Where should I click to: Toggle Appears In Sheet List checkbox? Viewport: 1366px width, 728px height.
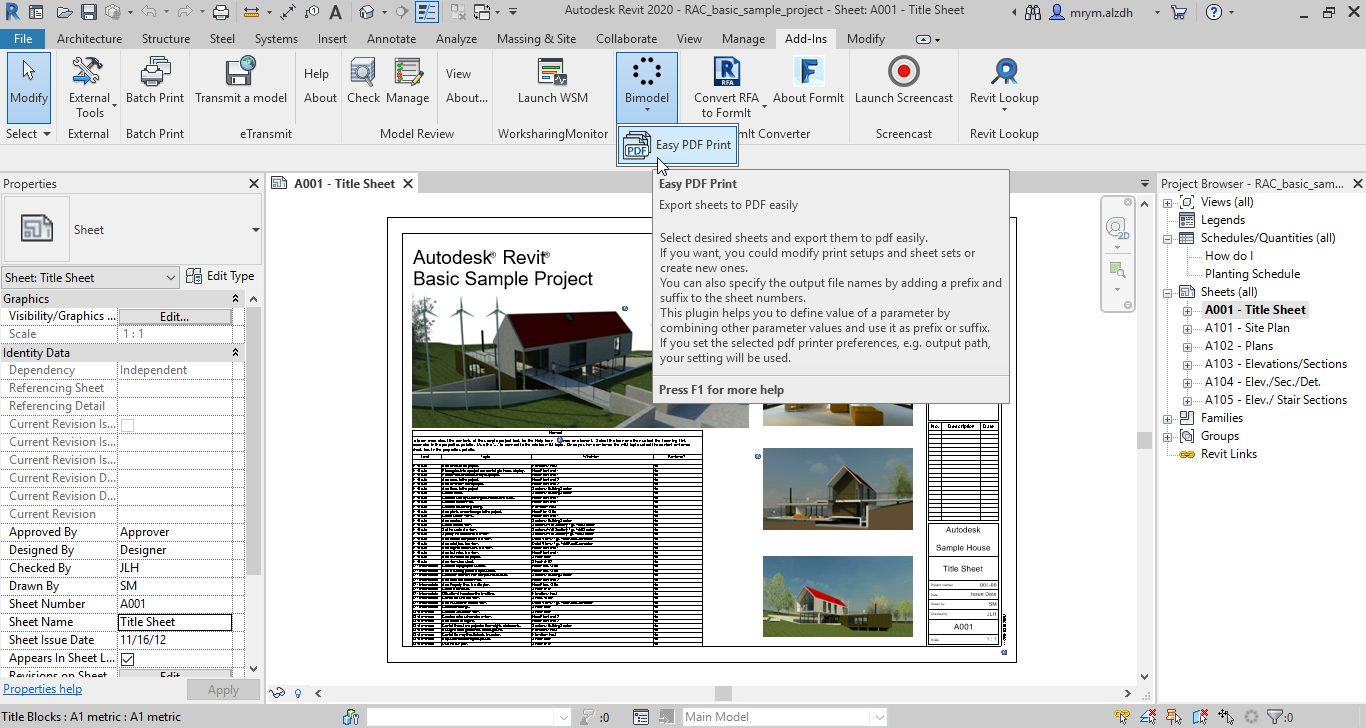127,659
